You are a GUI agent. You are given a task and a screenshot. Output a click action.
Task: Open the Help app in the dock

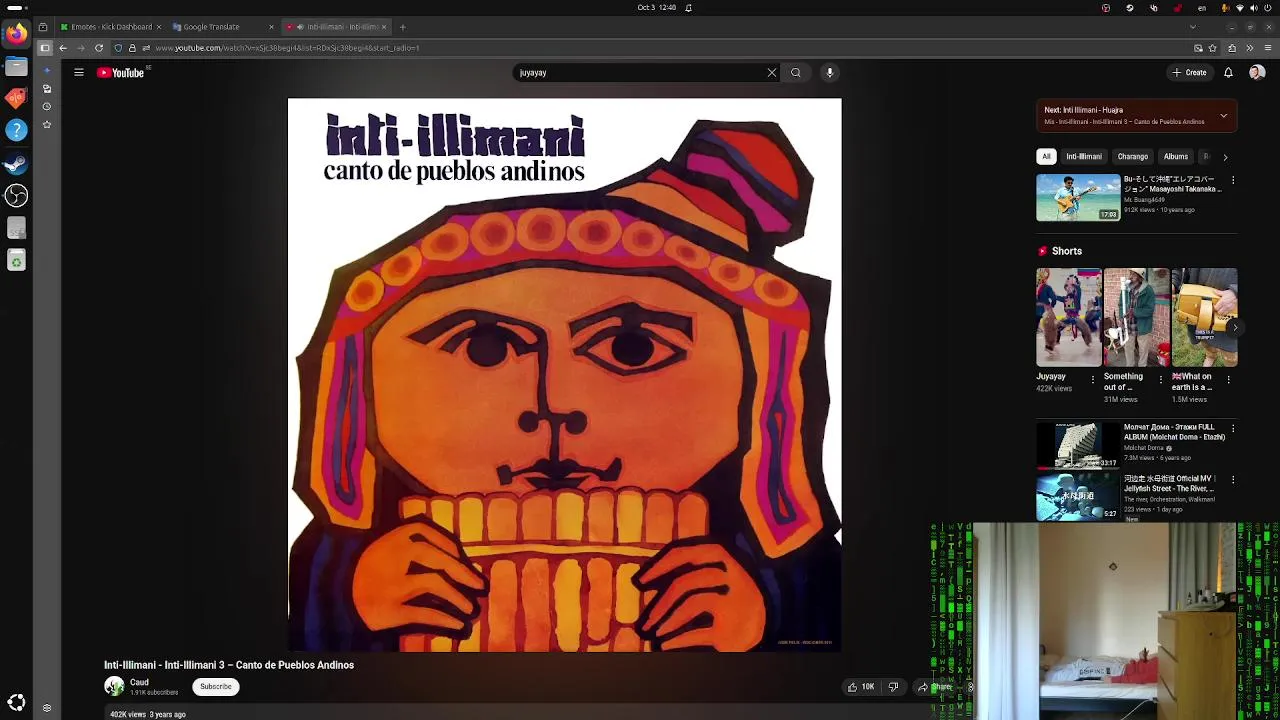tap(16, 130)
